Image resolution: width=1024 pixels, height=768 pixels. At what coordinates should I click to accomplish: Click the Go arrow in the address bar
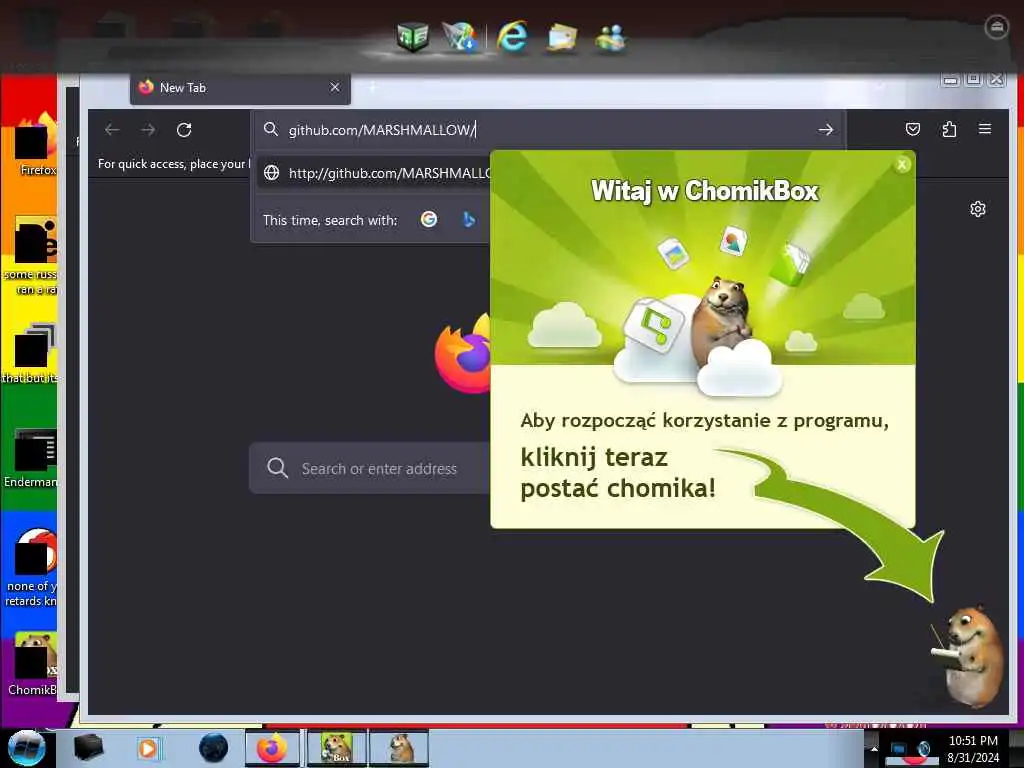[825, 130]
